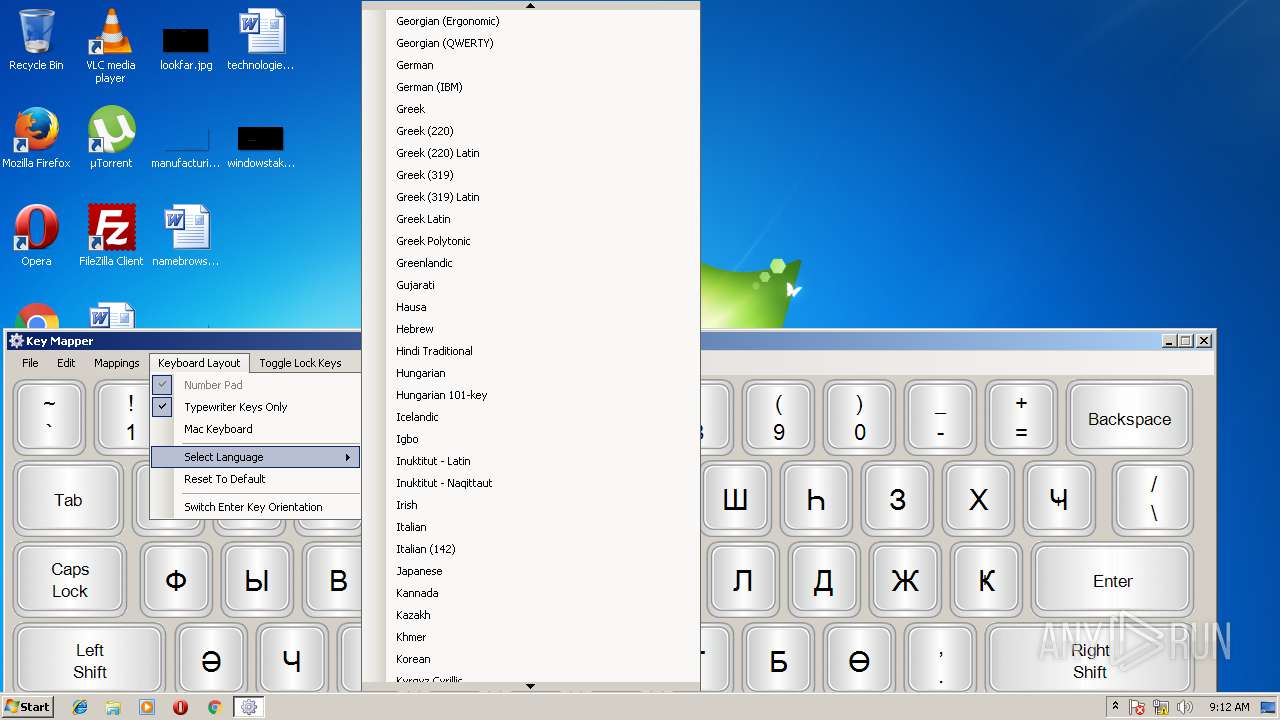Show hidden tray icons arrow
The width and height of the screenshot is (1280, 720).
point(1115,707)
